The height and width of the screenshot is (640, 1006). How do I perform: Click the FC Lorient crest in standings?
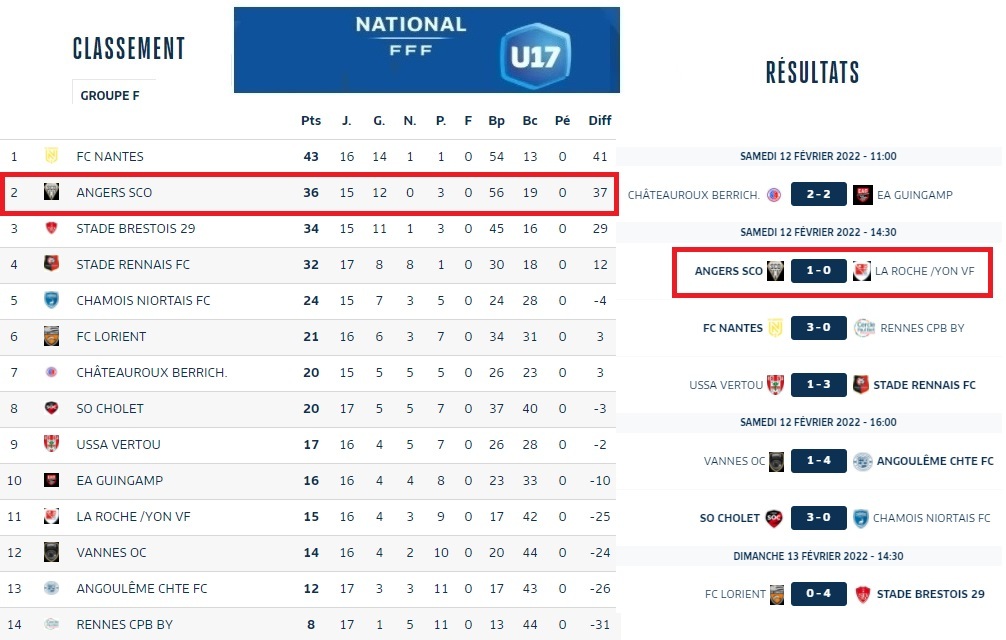[51, 336]
